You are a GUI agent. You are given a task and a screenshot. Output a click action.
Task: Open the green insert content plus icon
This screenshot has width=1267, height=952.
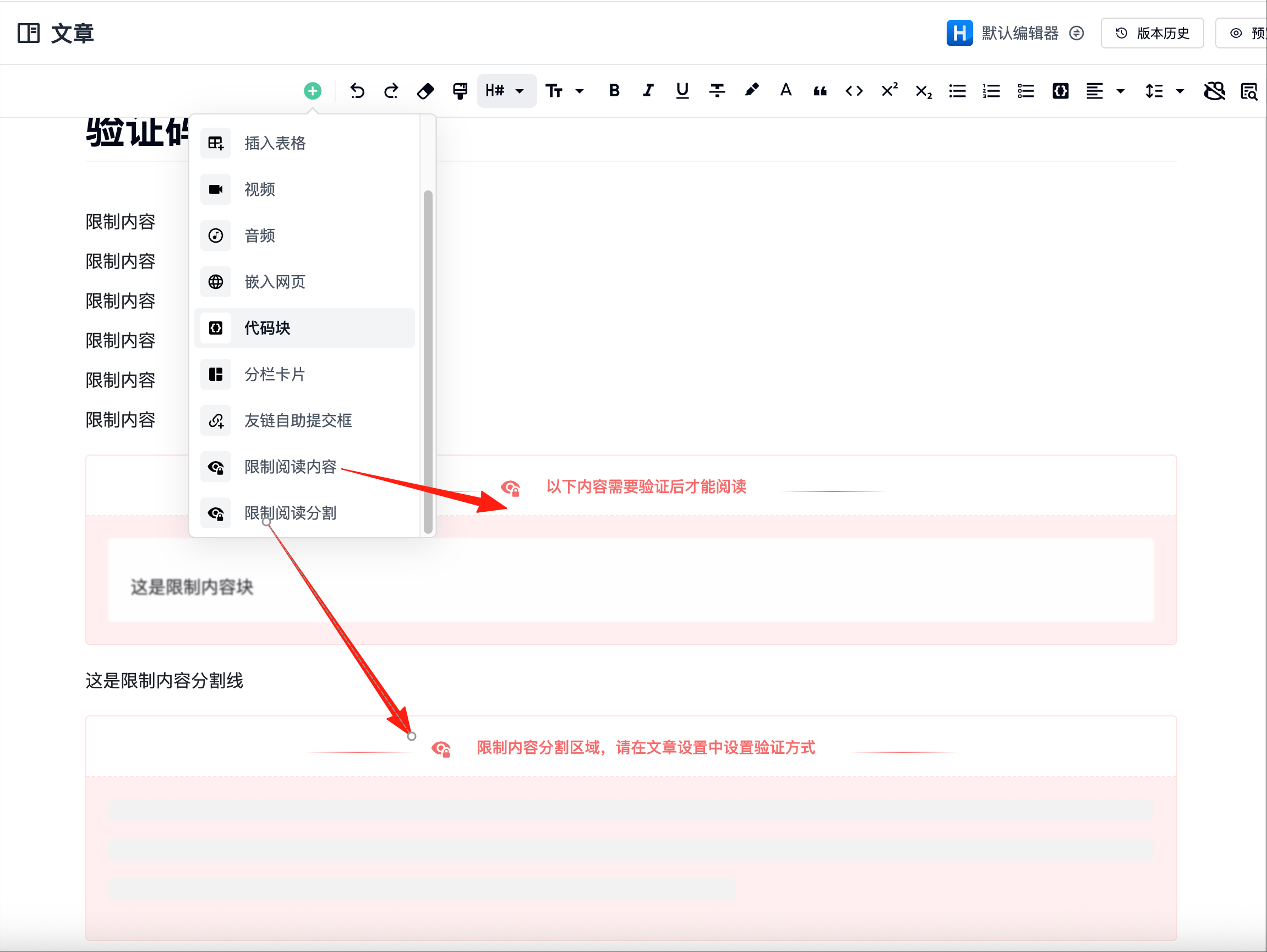coord(313,90)
